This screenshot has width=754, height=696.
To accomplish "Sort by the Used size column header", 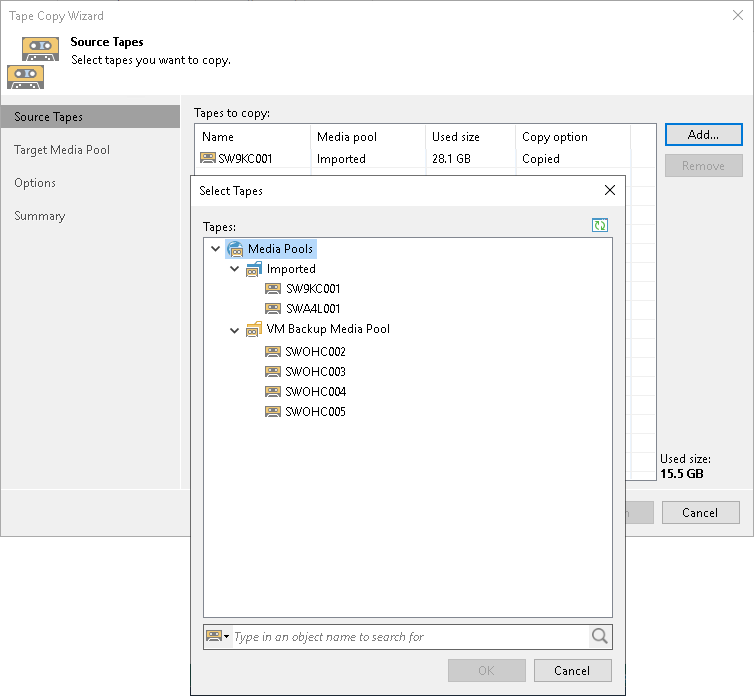I will pyautogui.click(x=470, y=137).
